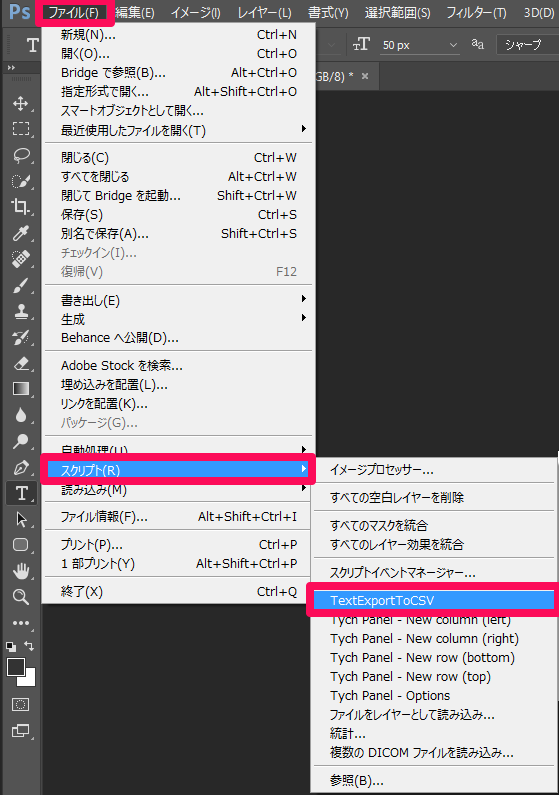The height and width of the screenshot is (795, 559).
Task: Choose 埋め込みを配置(L)... menu item
Action: 178,385
